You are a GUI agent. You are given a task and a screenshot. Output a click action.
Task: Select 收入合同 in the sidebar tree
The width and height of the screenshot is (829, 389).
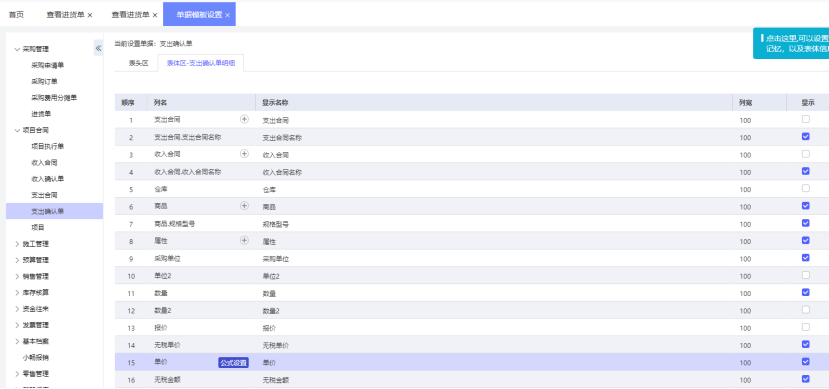coord(44,163)
